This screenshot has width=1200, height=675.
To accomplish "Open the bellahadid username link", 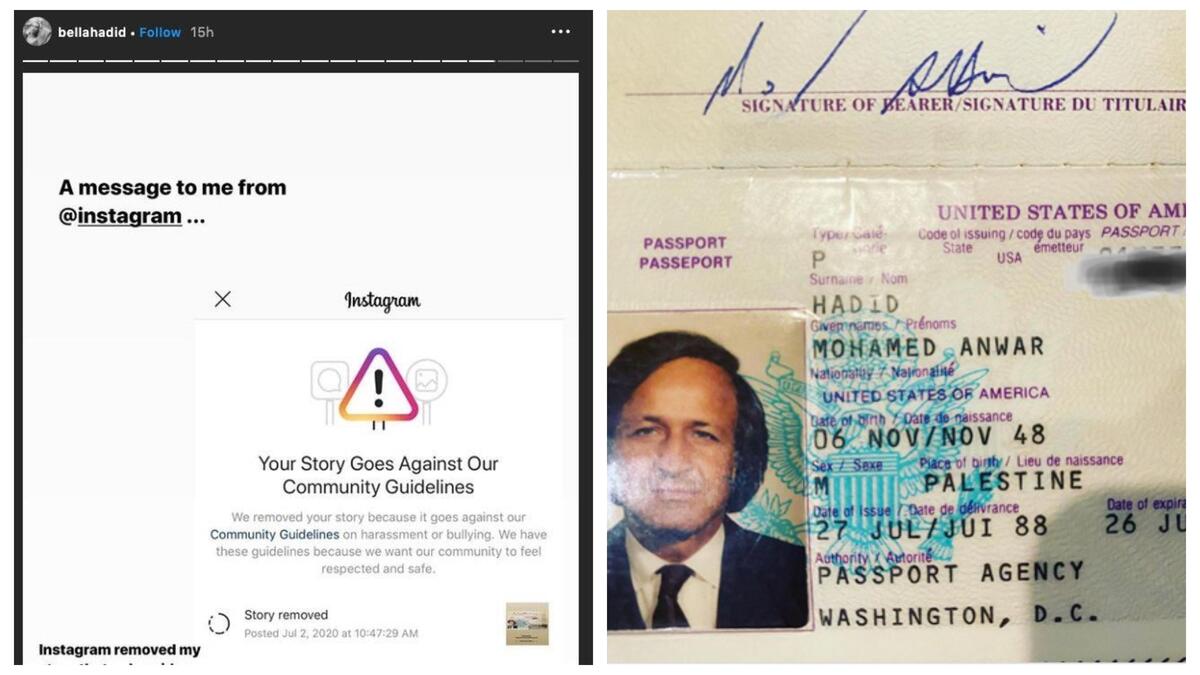I will [92, 32].
